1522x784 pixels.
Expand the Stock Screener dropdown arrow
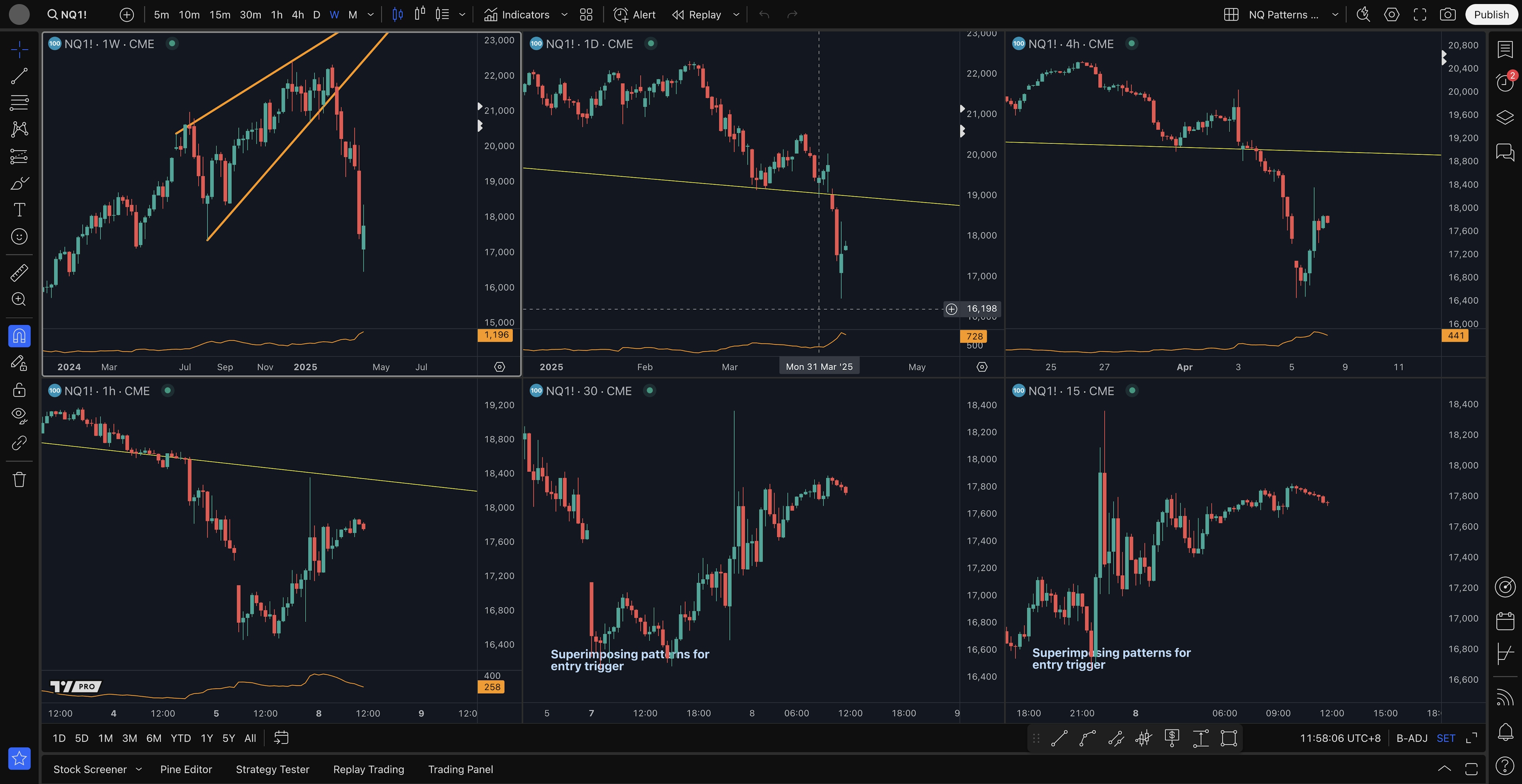tap(139, 769)
